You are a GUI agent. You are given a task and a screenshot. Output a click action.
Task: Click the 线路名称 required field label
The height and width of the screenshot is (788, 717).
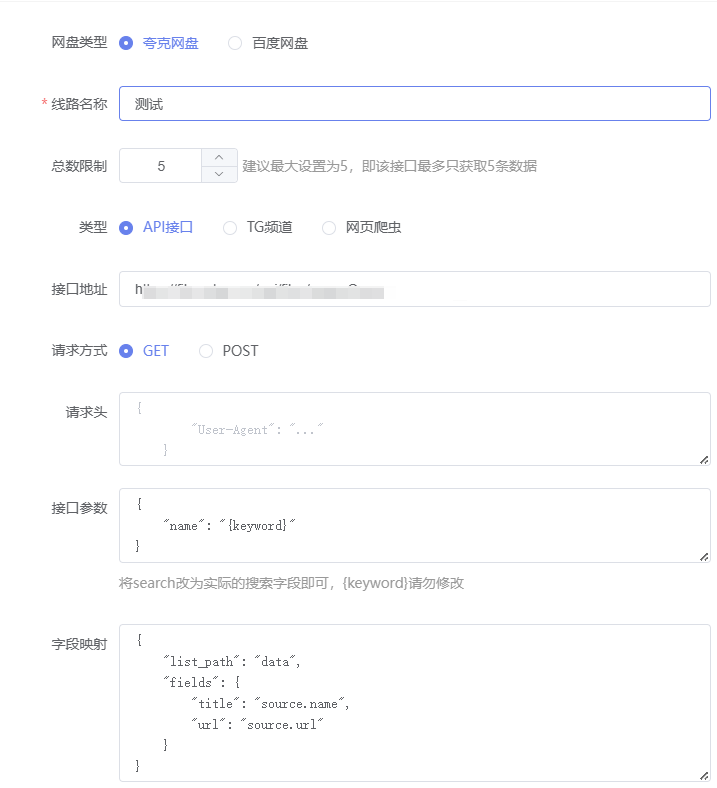coord(79,104)
